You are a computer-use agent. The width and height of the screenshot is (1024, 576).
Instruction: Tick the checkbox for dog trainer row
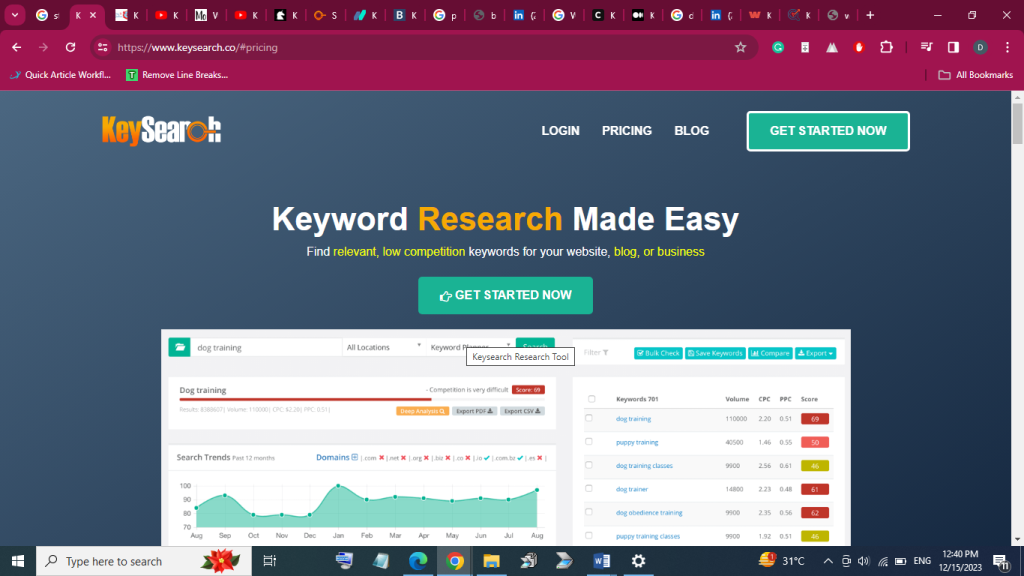[589, 488]
